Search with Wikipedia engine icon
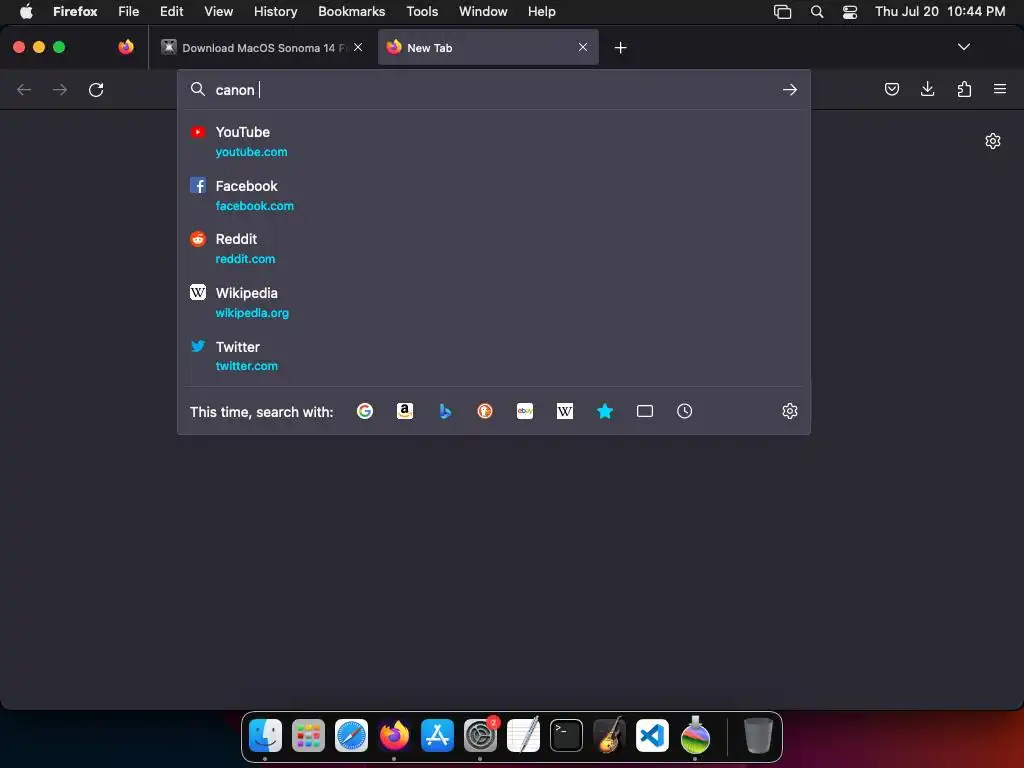The image size is (1024, 768). coord(565,411)
